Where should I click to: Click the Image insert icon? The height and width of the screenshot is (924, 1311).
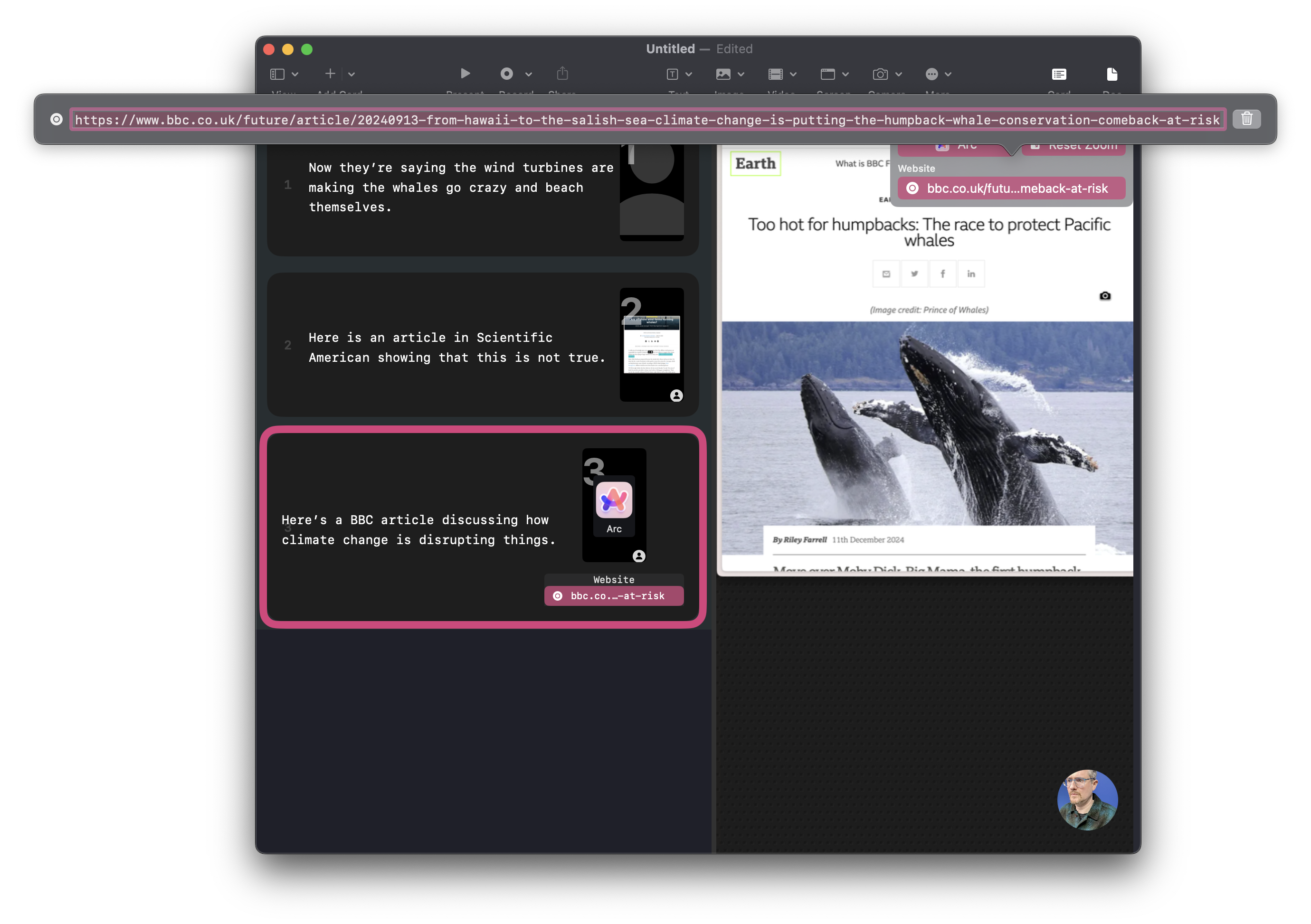(x=723, y=74)
